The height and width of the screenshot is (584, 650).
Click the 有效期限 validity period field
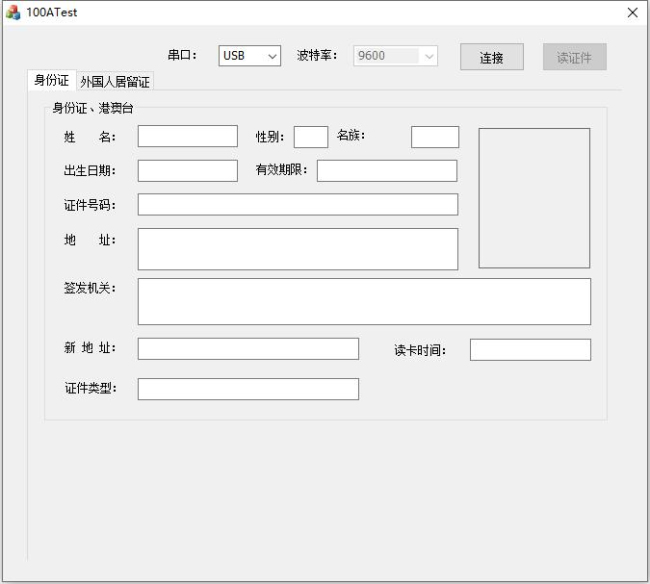click(x=386, y=170)
